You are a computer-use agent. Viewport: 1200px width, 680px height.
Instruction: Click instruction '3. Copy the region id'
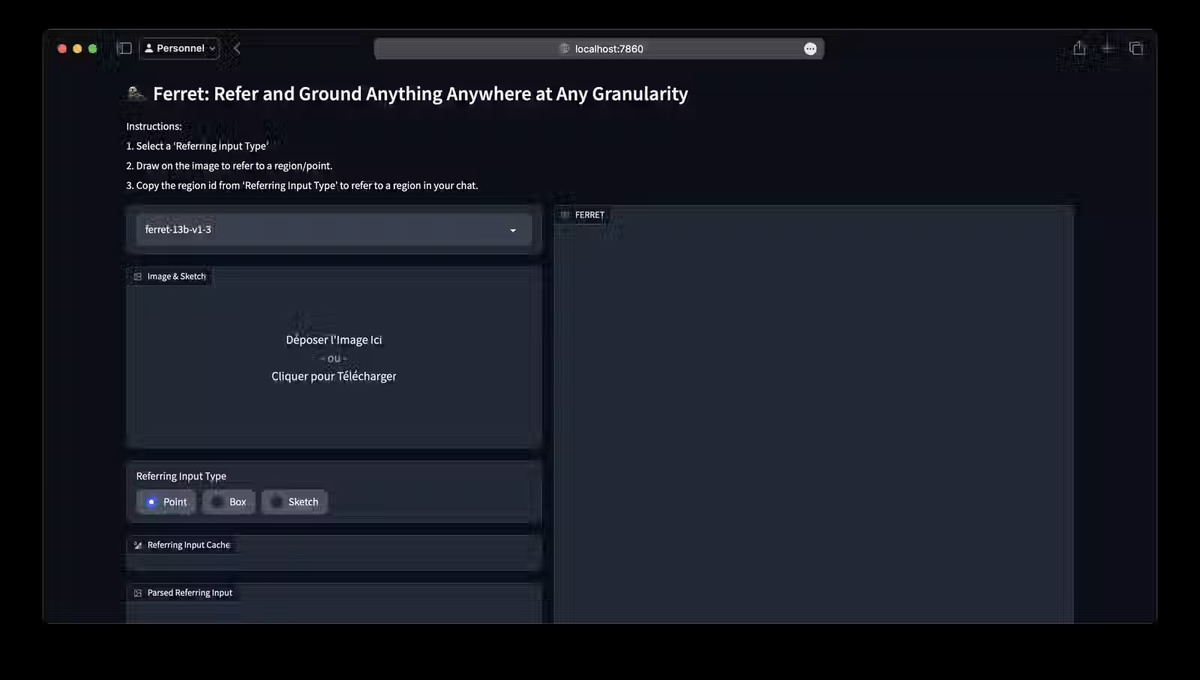click(x=302, y=185)
